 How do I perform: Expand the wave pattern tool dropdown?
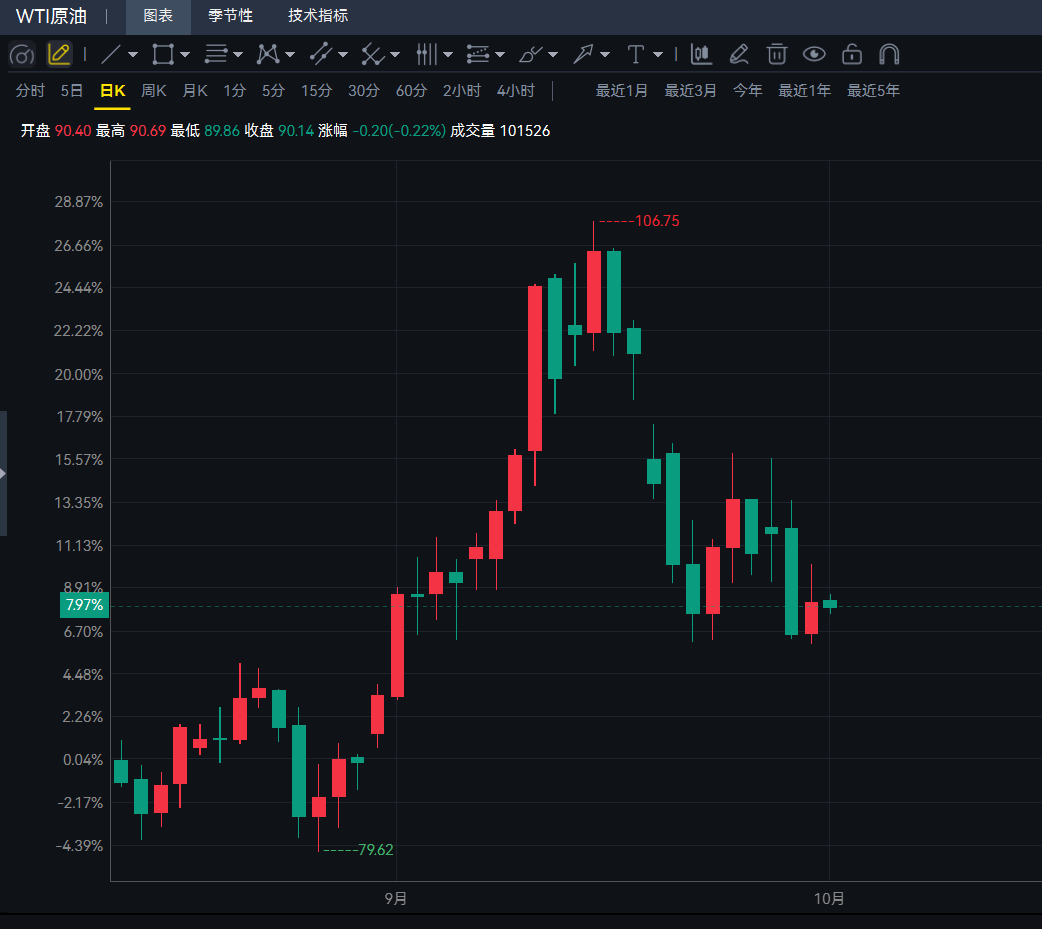pos(290,55)
